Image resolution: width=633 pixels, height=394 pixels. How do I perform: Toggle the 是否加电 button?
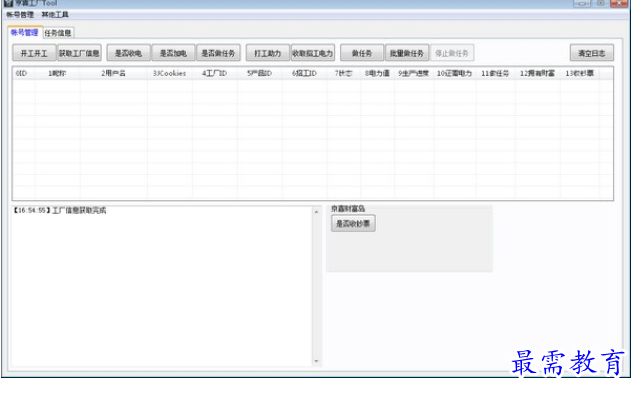[x=173, y=53]
